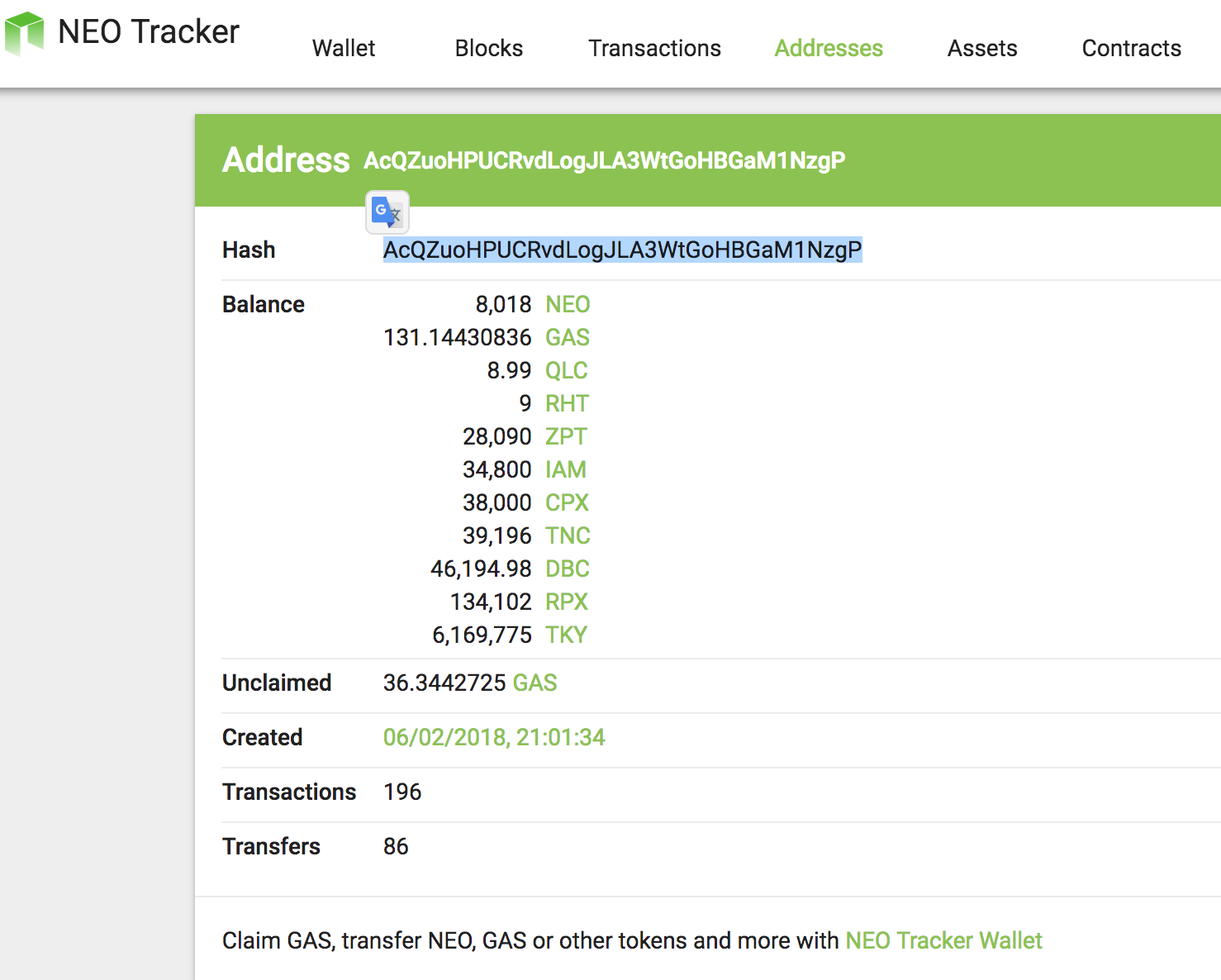Screen dimensions: 1221x980
Task: Open Google Translate popup icon
Action: tap(387, 212)
